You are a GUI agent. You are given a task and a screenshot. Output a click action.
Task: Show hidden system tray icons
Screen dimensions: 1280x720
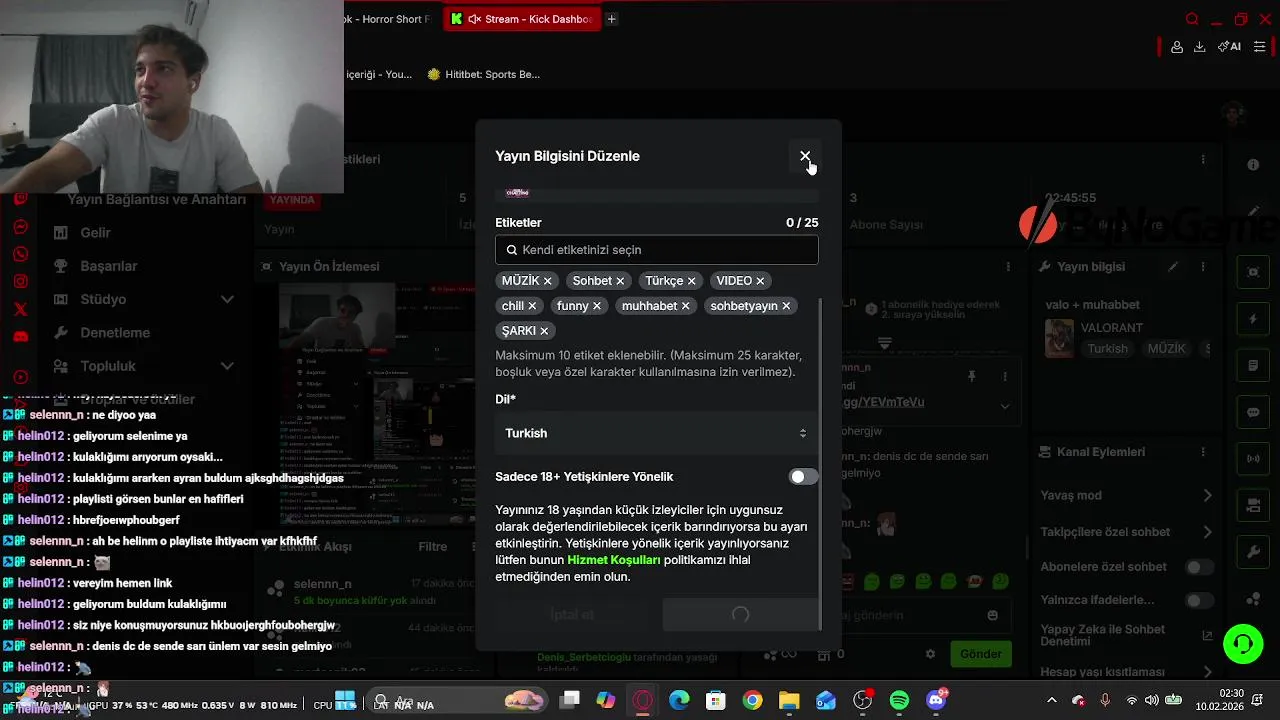tap(1051, 701)
